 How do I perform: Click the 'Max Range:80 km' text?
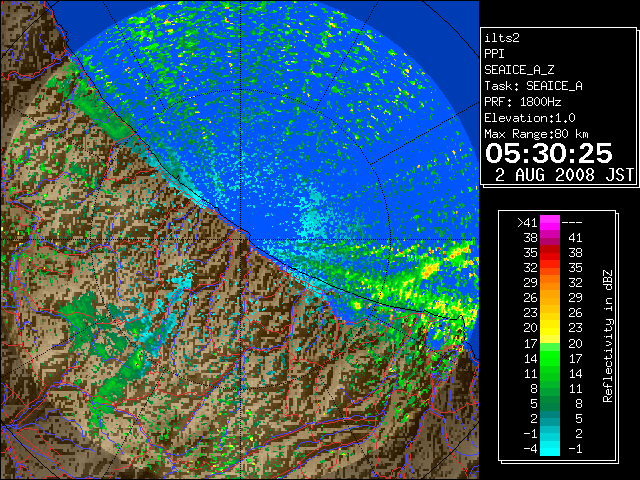coord(536,134)
